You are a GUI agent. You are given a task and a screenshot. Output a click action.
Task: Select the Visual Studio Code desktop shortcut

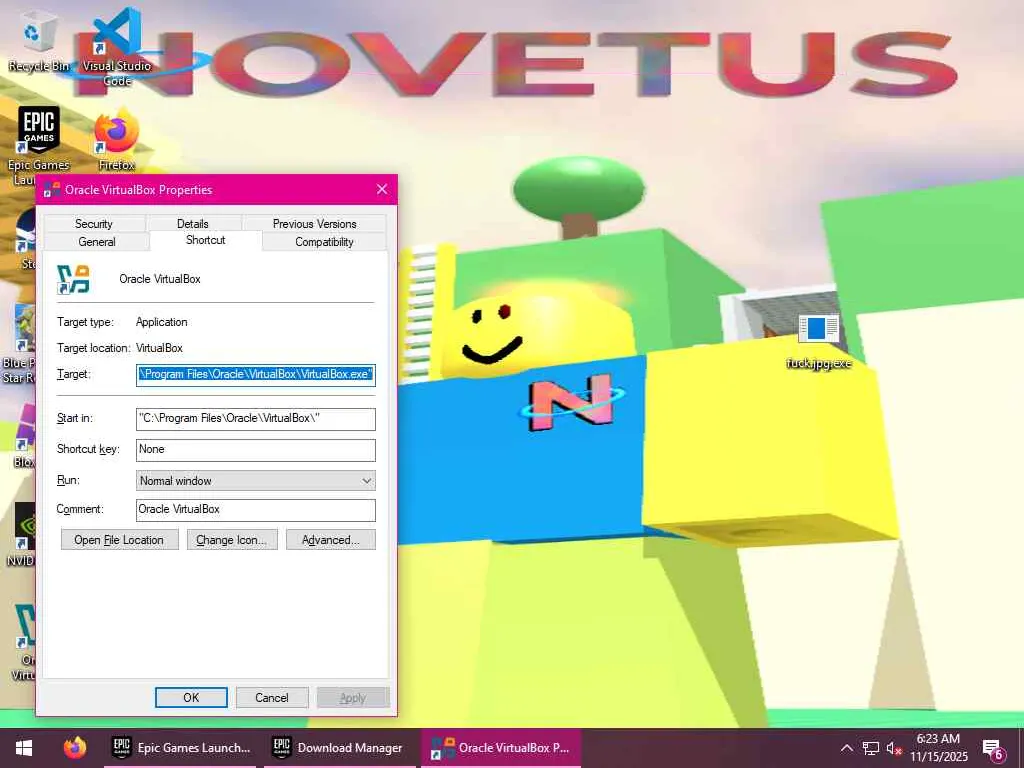(117, 47)
